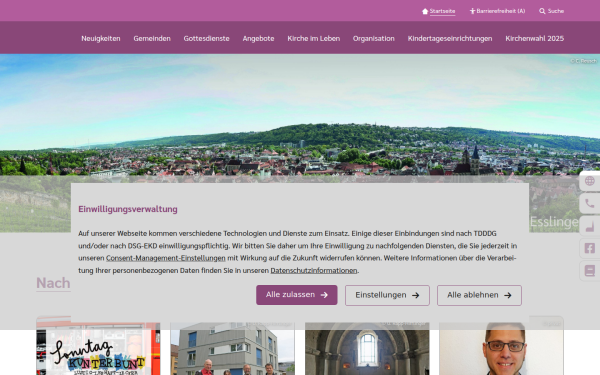Click the Einstellungen consent button
This screenshot has height=375, width=600.
coord(387,295)
